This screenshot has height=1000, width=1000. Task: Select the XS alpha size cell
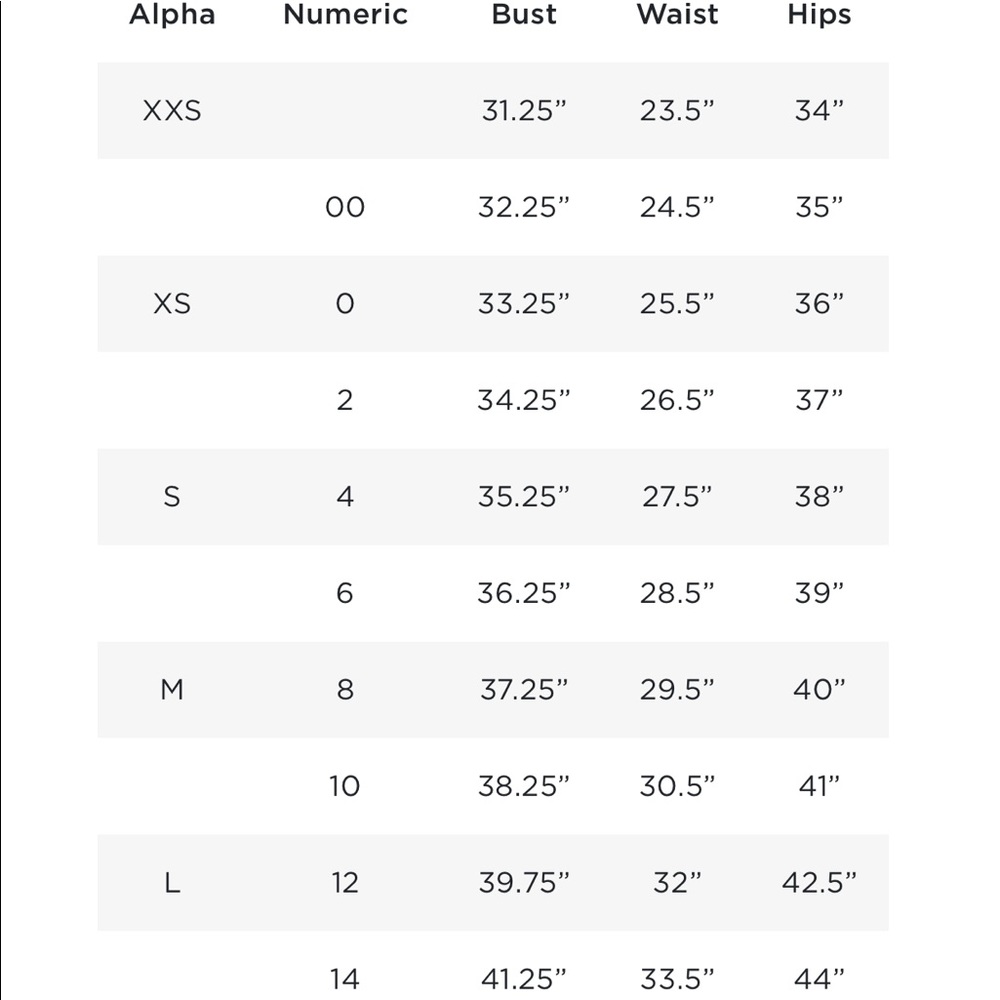pyautogui.click(x=172, y=304)
